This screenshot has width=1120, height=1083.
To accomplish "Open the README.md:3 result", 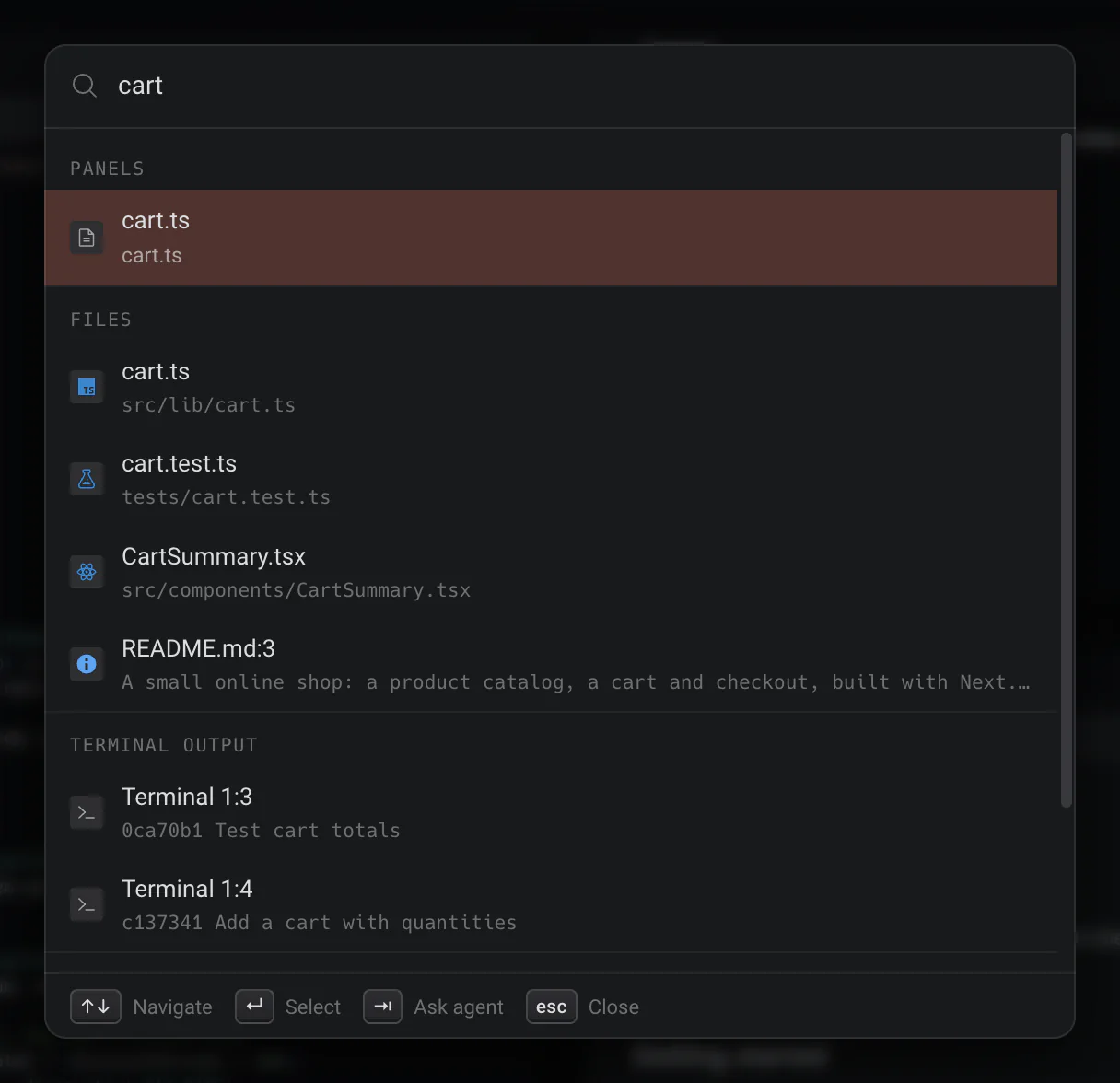I will point(551,664).
